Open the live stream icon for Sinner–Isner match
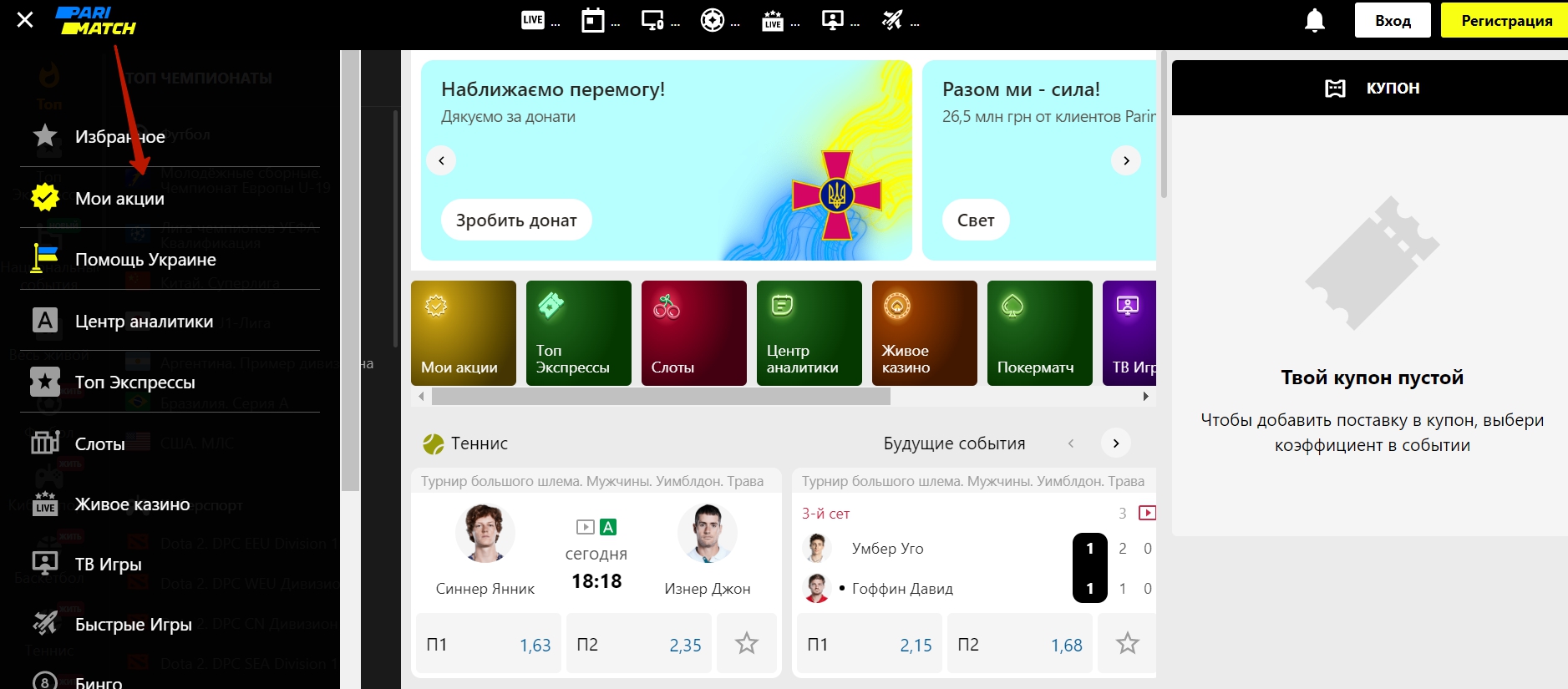This screenshot has height=689, width=1568. [585, 527]
